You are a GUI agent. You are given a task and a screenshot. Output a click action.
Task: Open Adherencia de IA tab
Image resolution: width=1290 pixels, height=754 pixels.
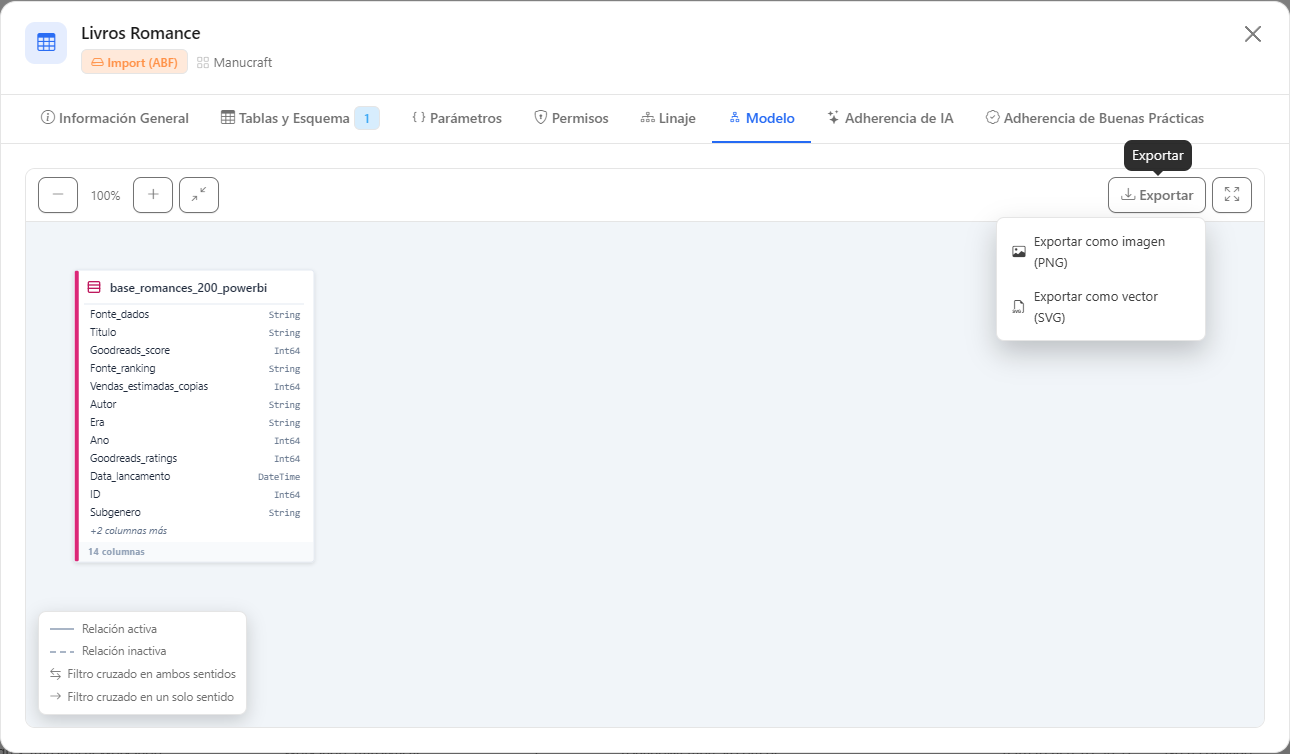pyautogui.click(x=890, y=118)
